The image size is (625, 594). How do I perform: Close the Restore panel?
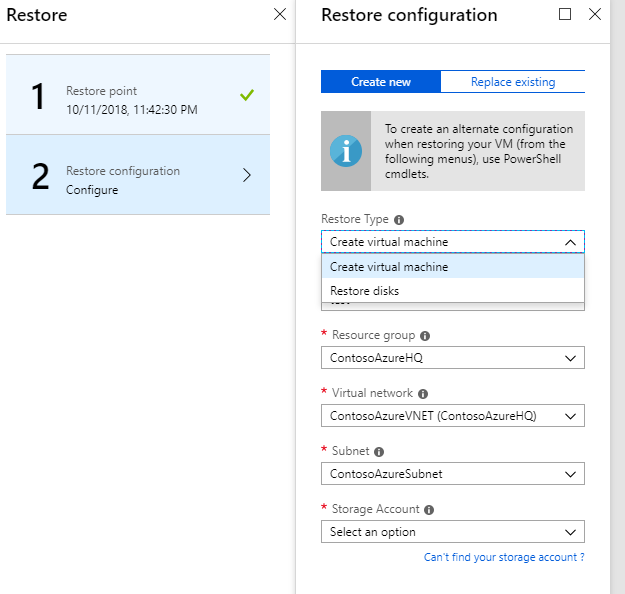(280, 14)
